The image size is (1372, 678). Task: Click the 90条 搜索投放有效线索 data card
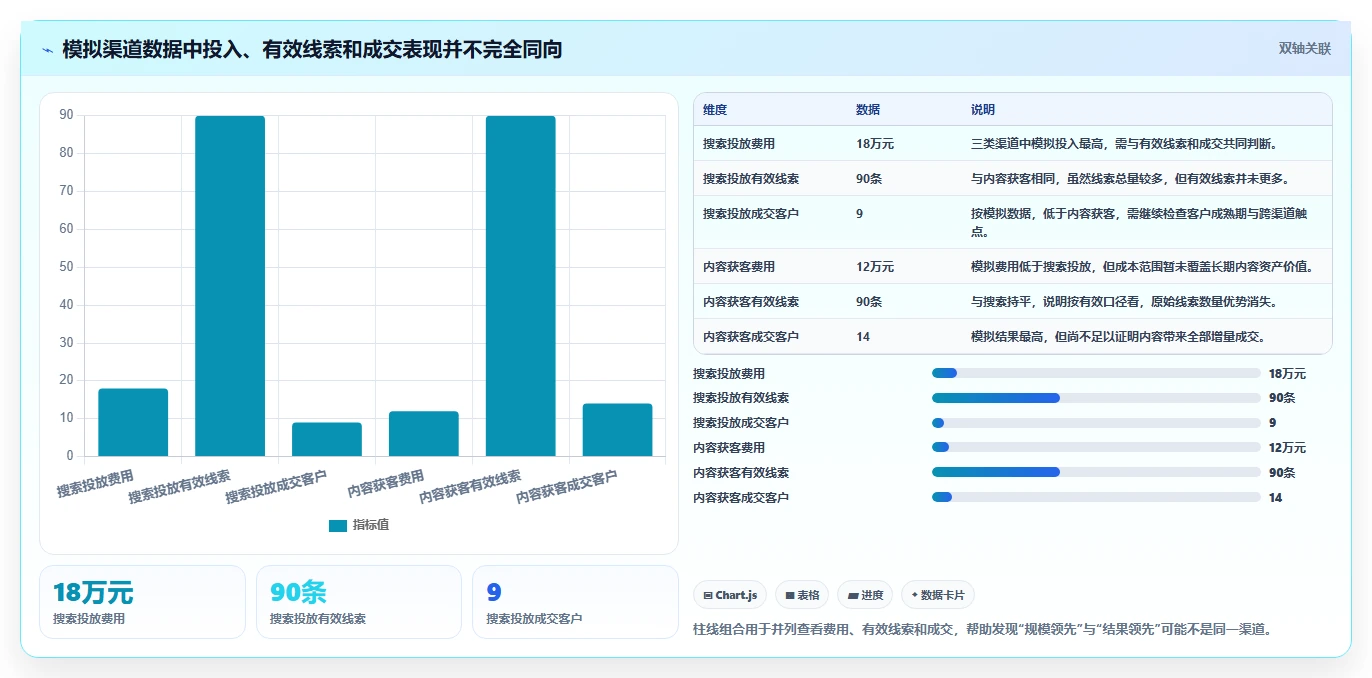(359, 602)
